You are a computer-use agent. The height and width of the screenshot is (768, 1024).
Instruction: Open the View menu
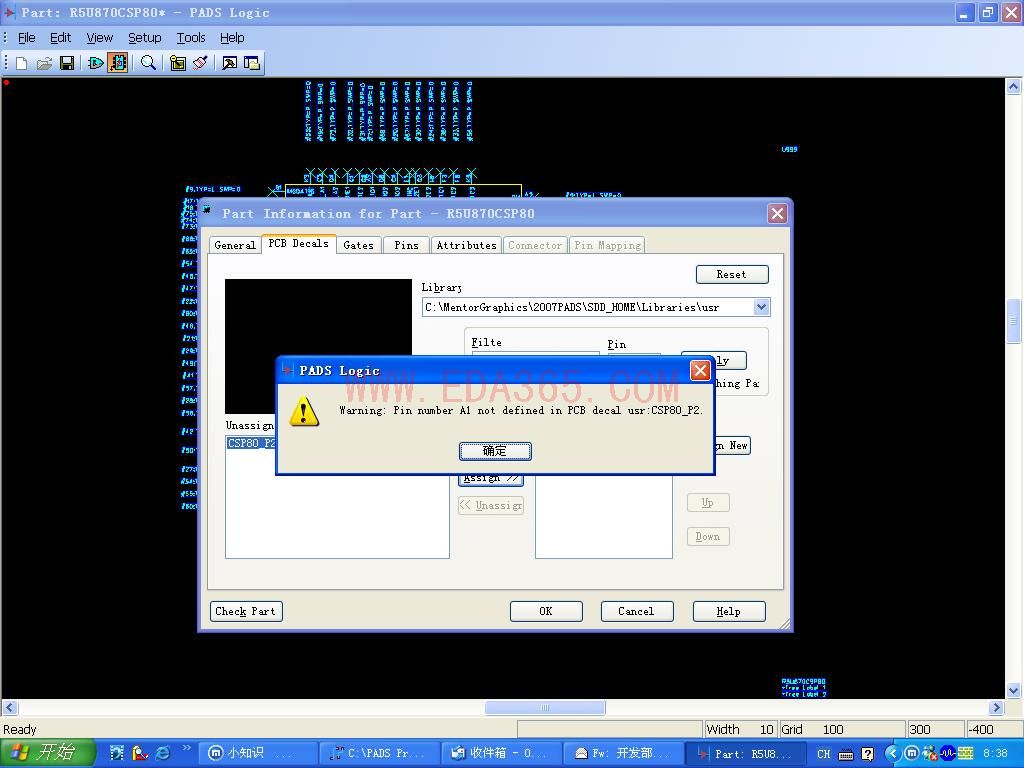tap(99, 38)
